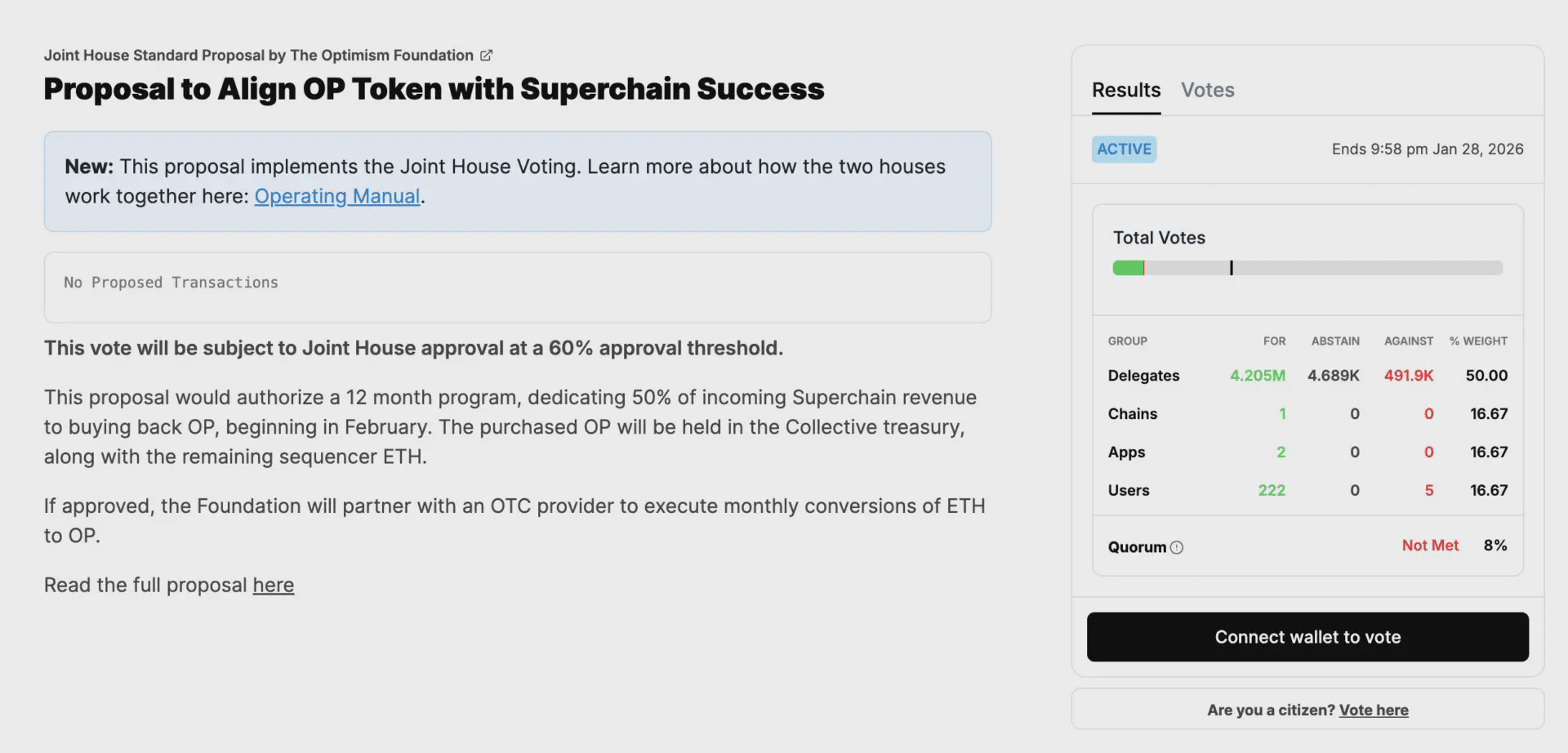Click the proposal title heading
The width and height of the screenshot is (1568, 753).
click(x=434, y=90)
